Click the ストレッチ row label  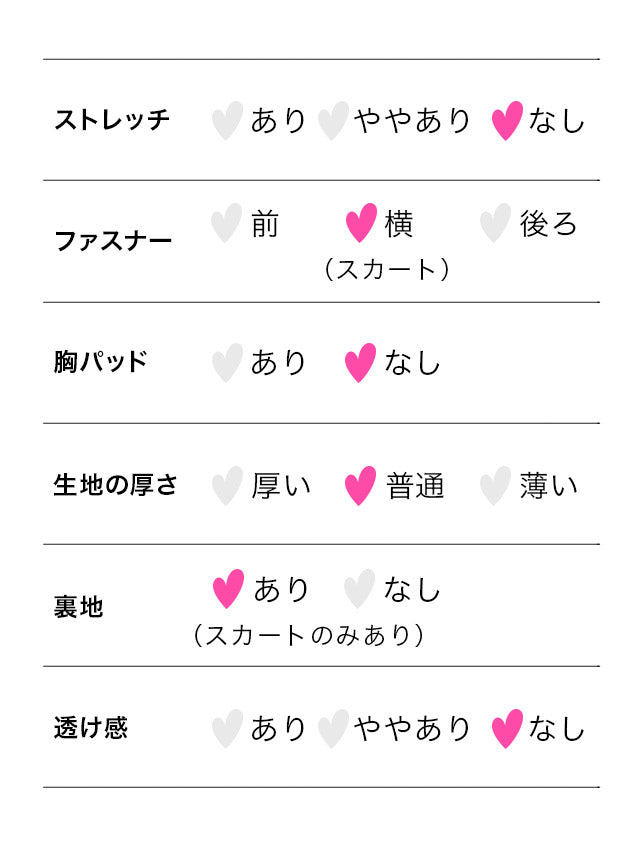[112, 120]
